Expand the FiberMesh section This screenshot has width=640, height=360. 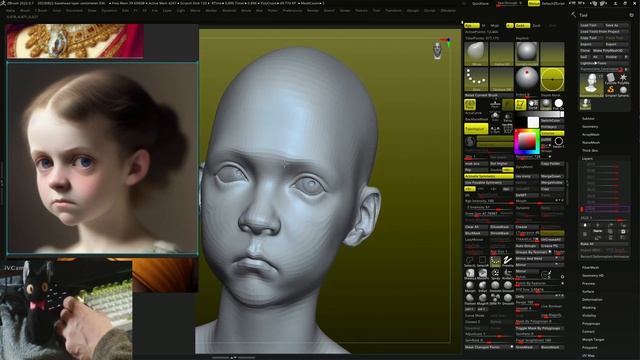point(591,267)
